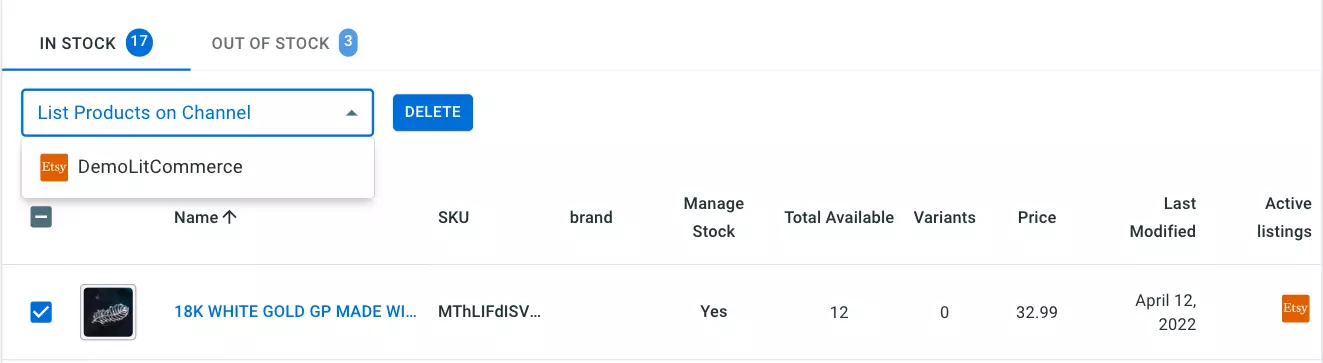Click the product thumbnail image
Image resolution: width=1323 pixels, height=363 pixels.
point(108,313)
